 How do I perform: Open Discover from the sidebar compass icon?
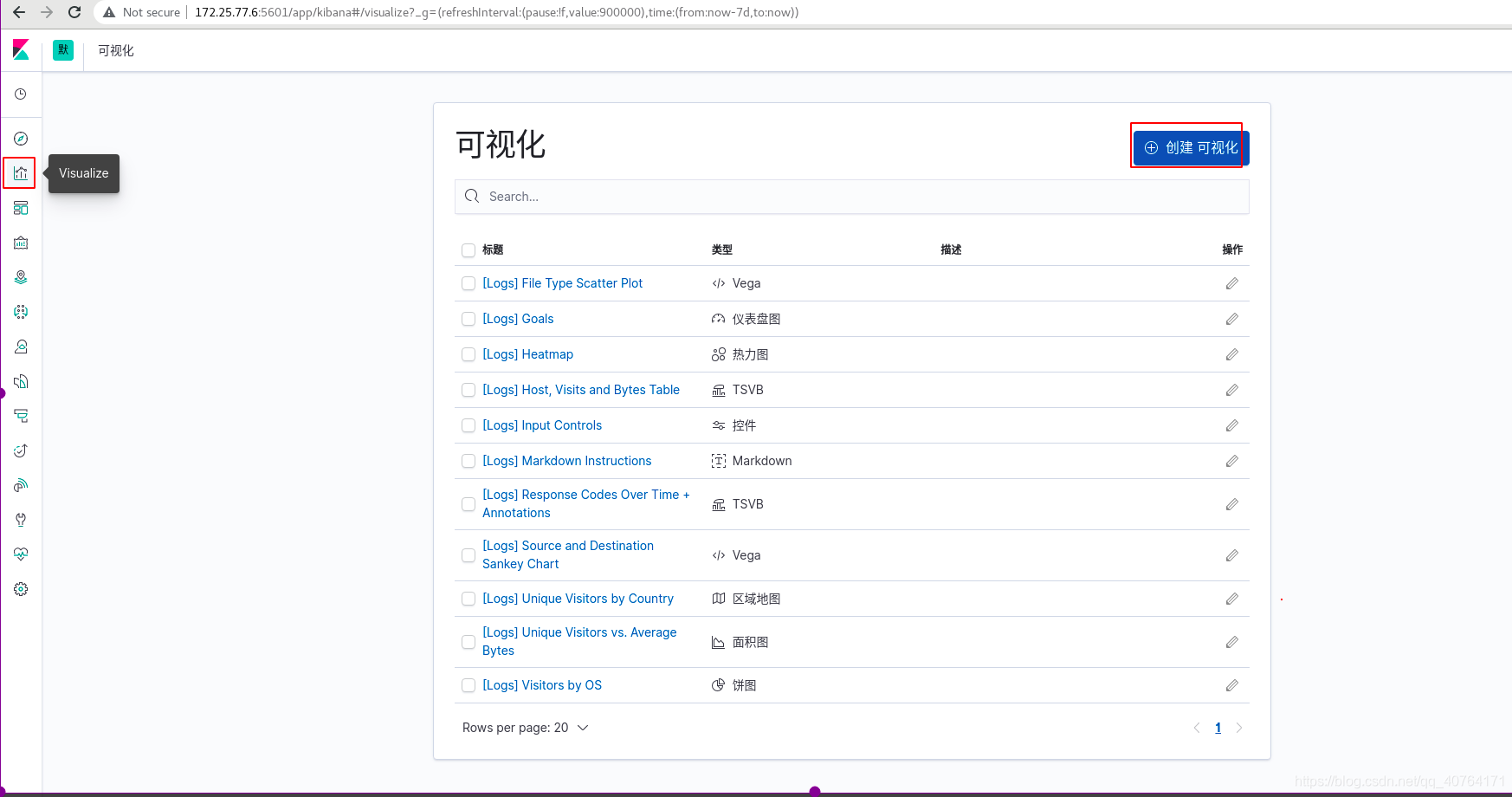pyautogui.click(x=21, y=139)
